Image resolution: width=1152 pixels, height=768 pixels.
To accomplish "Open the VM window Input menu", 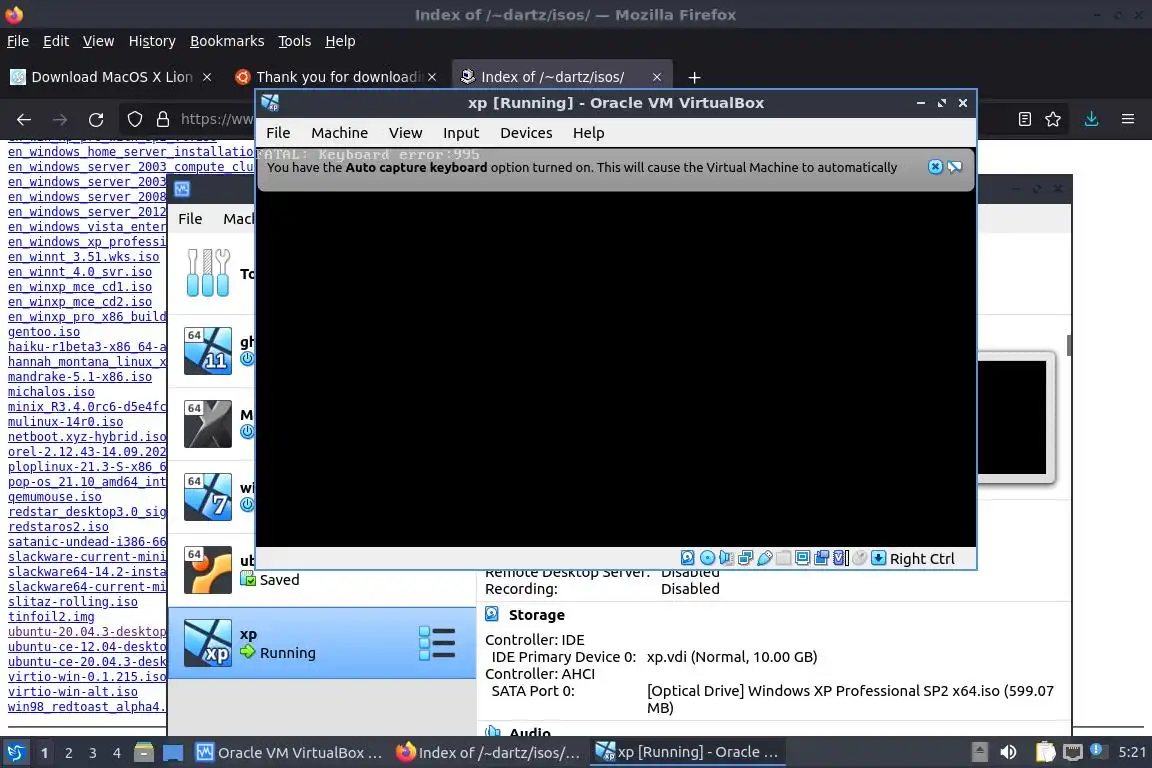I will coord(461,133).
